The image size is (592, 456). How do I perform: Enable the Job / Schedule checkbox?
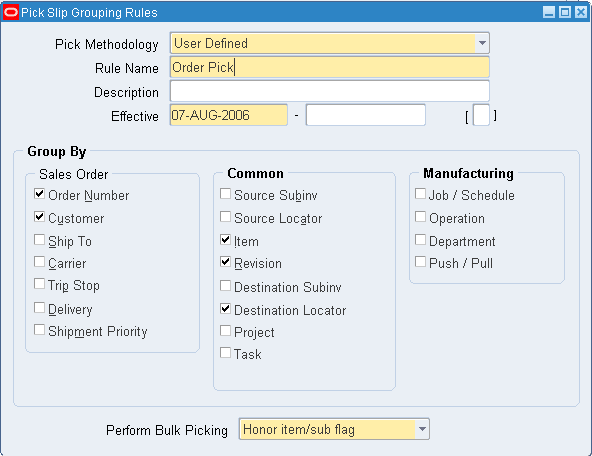[420, 194]
